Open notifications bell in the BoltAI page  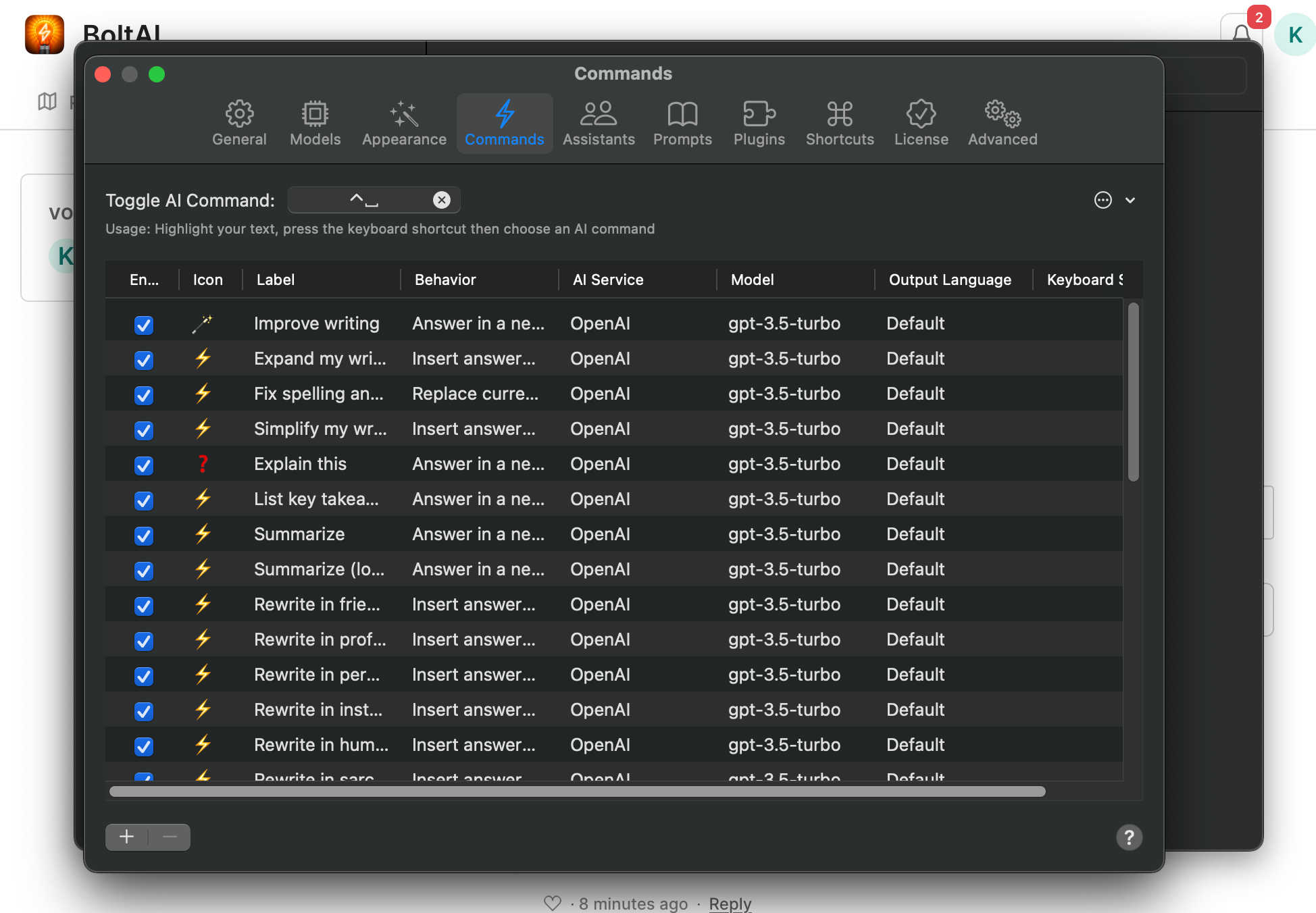point(1241,32)
